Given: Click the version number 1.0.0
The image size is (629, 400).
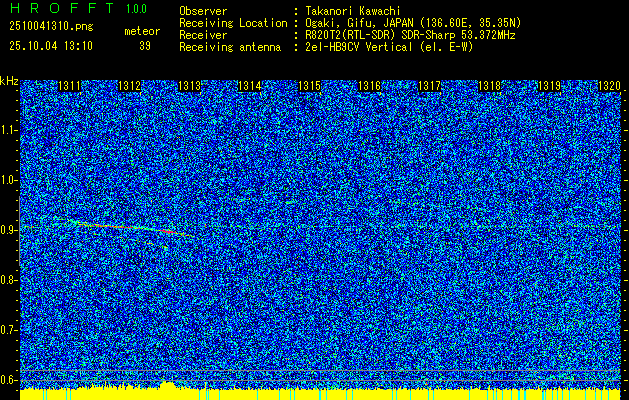Looking at the screenshot, I should click(136, 8).
